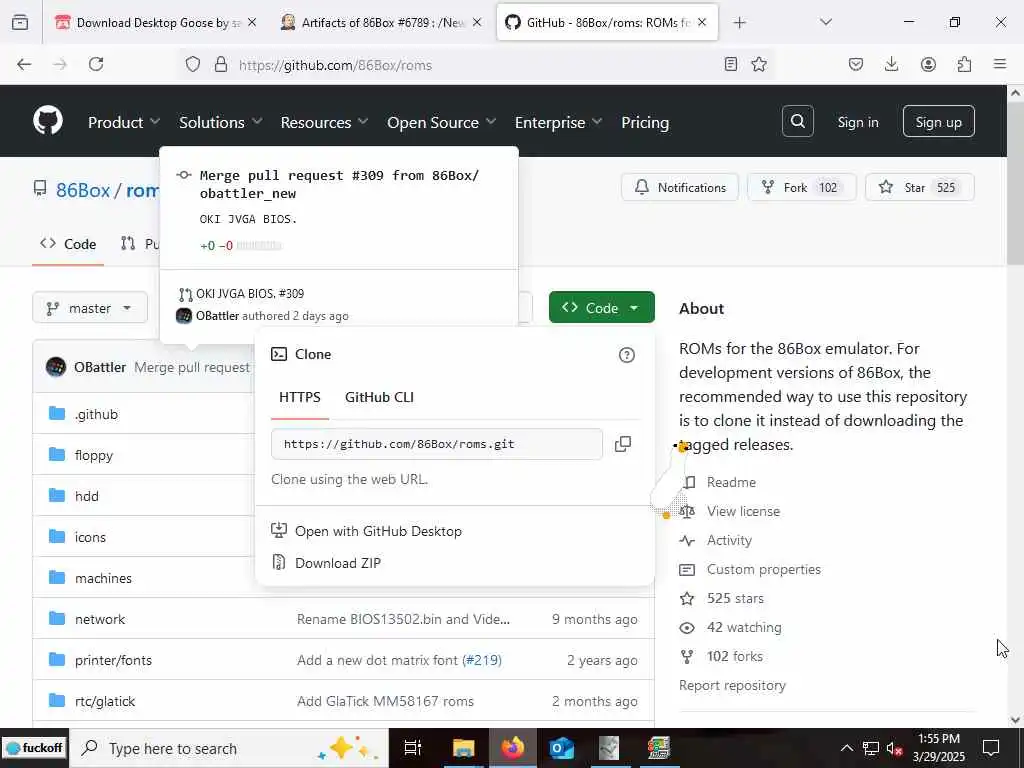1024x768 pixels.
Task: Open the master branch dropdown
Action: 90,308
